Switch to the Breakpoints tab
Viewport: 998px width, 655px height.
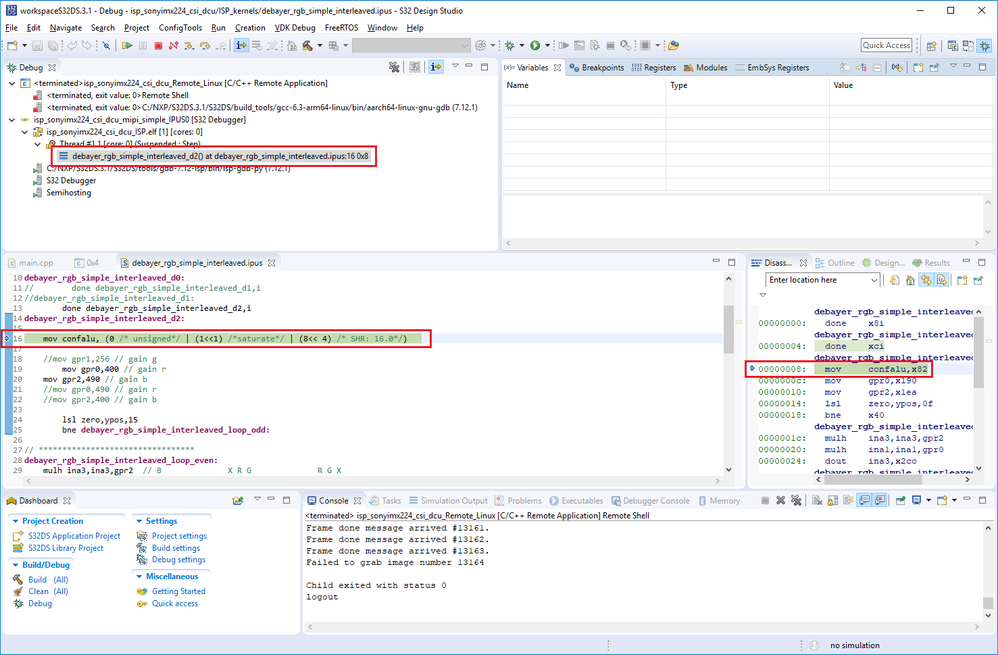[x=597, y=67]
